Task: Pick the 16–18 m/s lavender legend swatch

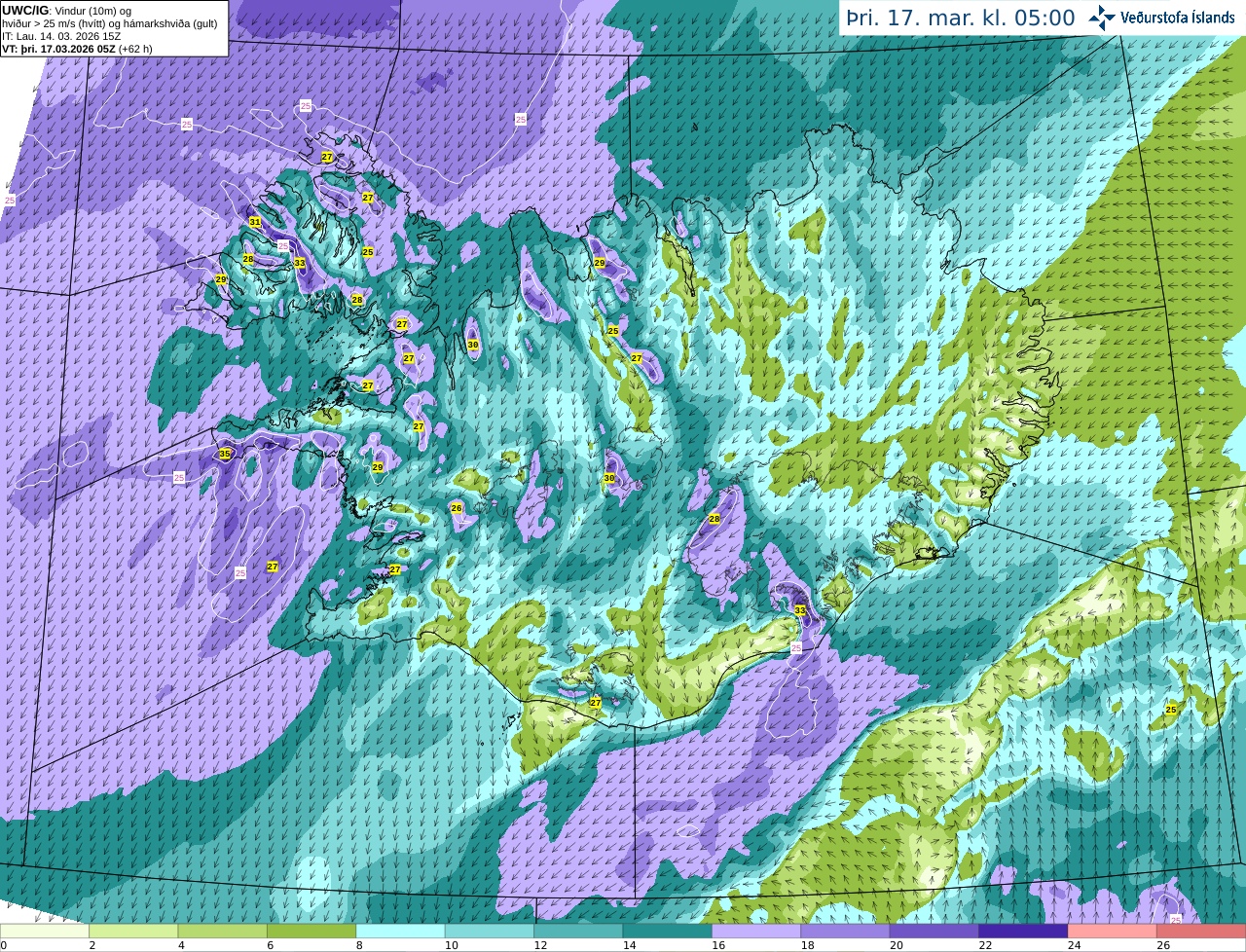Action: coord(756,932)
